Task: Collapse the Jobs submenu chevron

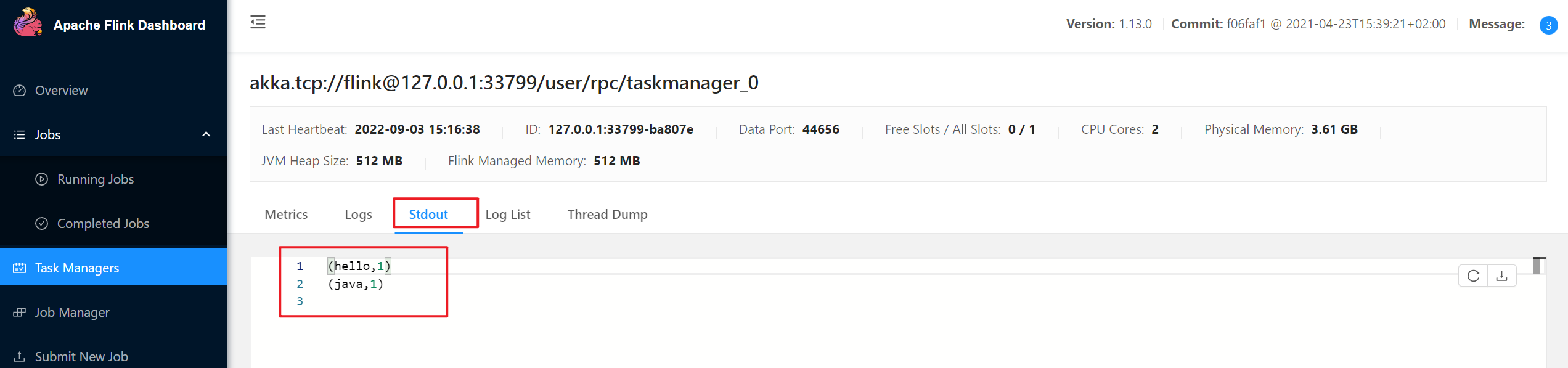Action: pos(206,134)
